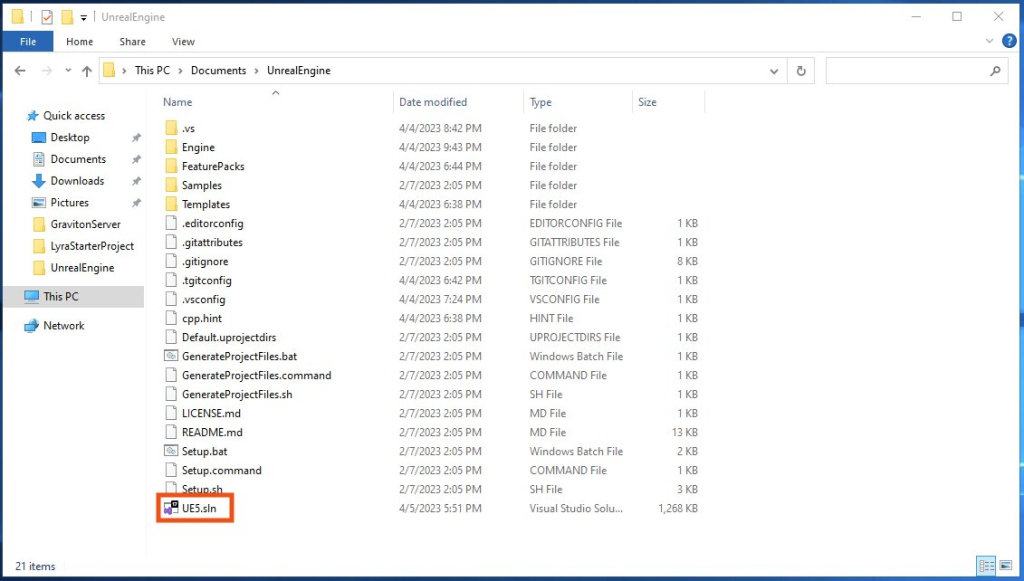Open the Share ribbon tab
1024x581 pixels.
(133, 41)
